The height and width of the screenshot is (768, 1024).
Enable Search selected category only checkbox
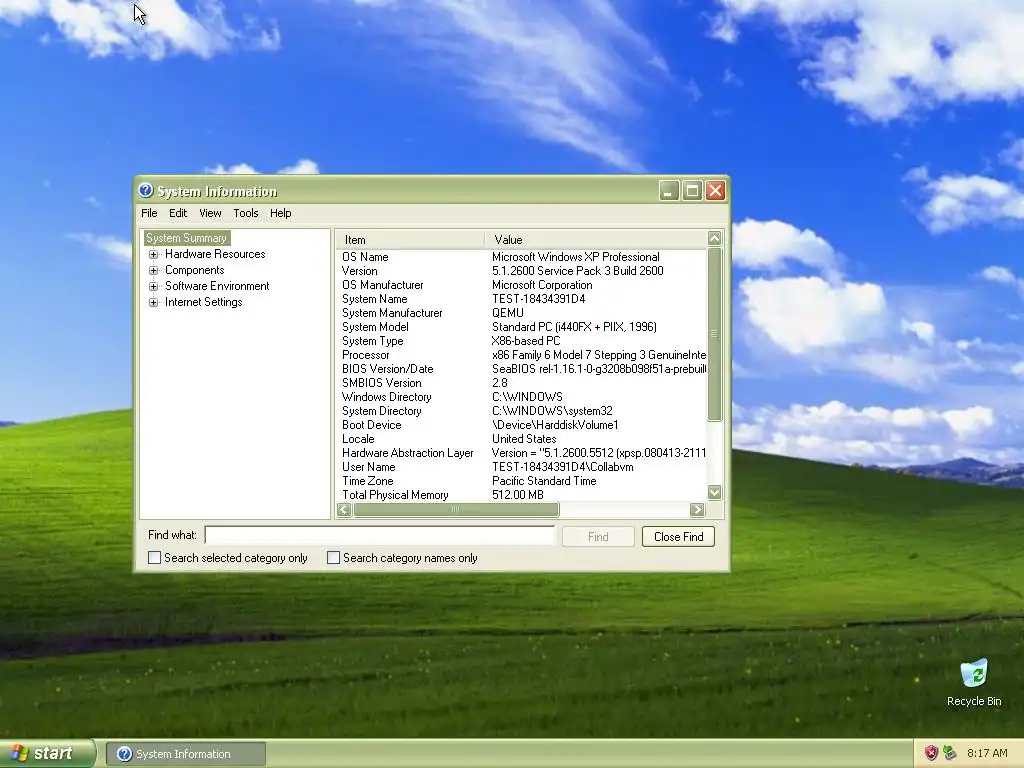click(x=154, y=558)
